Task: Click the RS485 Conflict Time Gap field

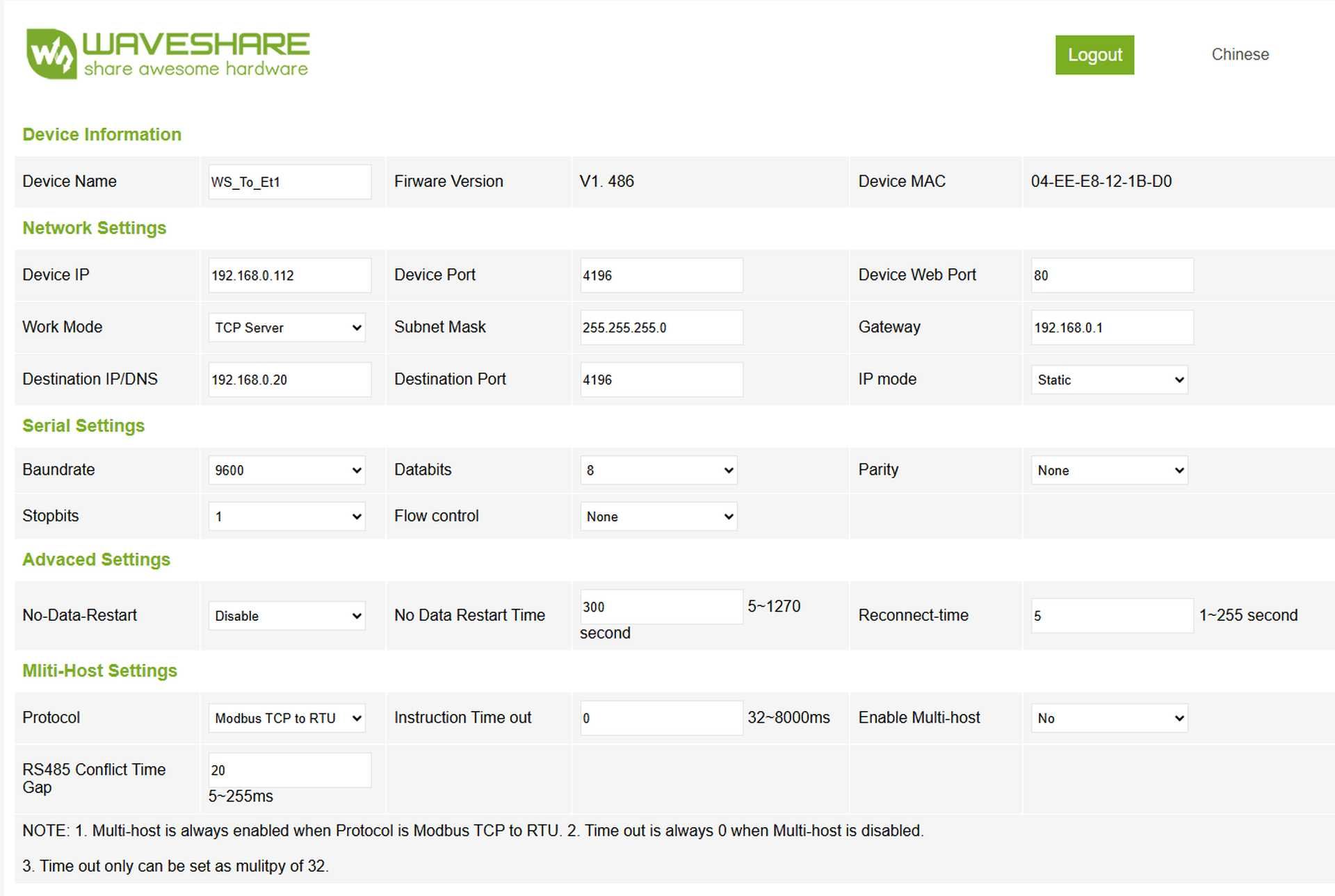Action: [x=290, y=770]
